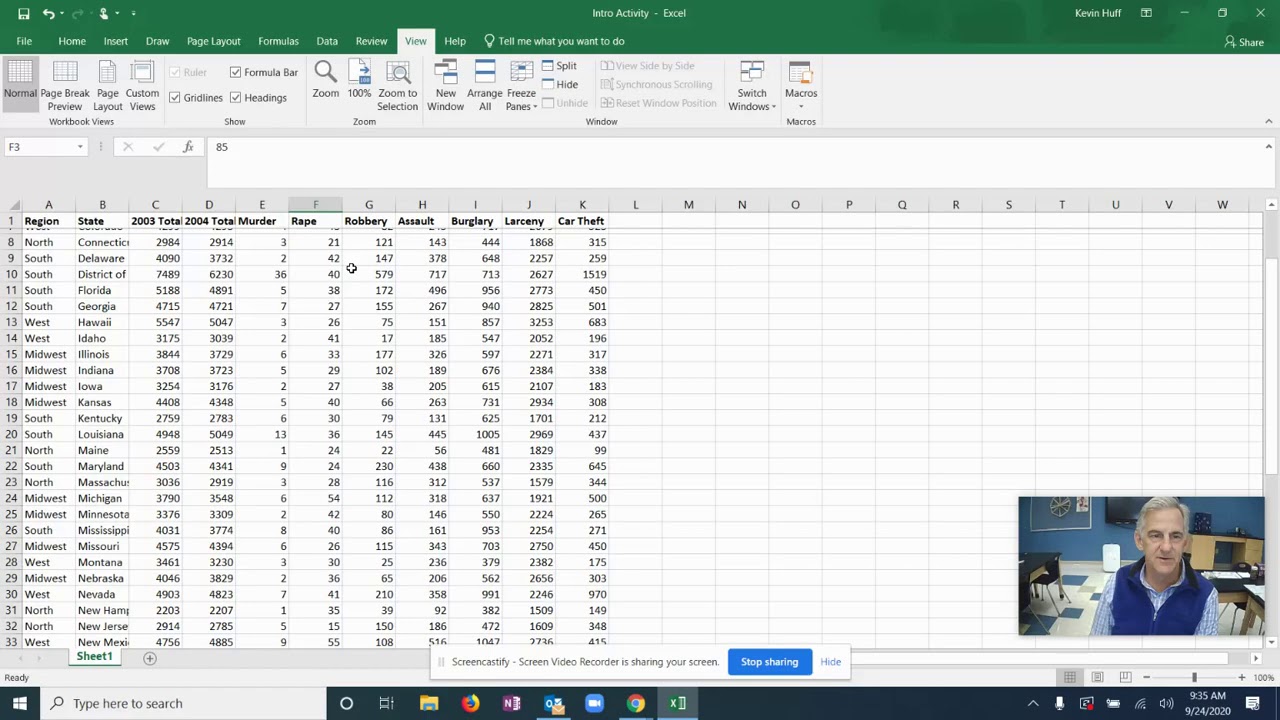The height and width of the screenshot is (720, 1280).
Task: Insert a function using fx button
Action: click(188, 147)
